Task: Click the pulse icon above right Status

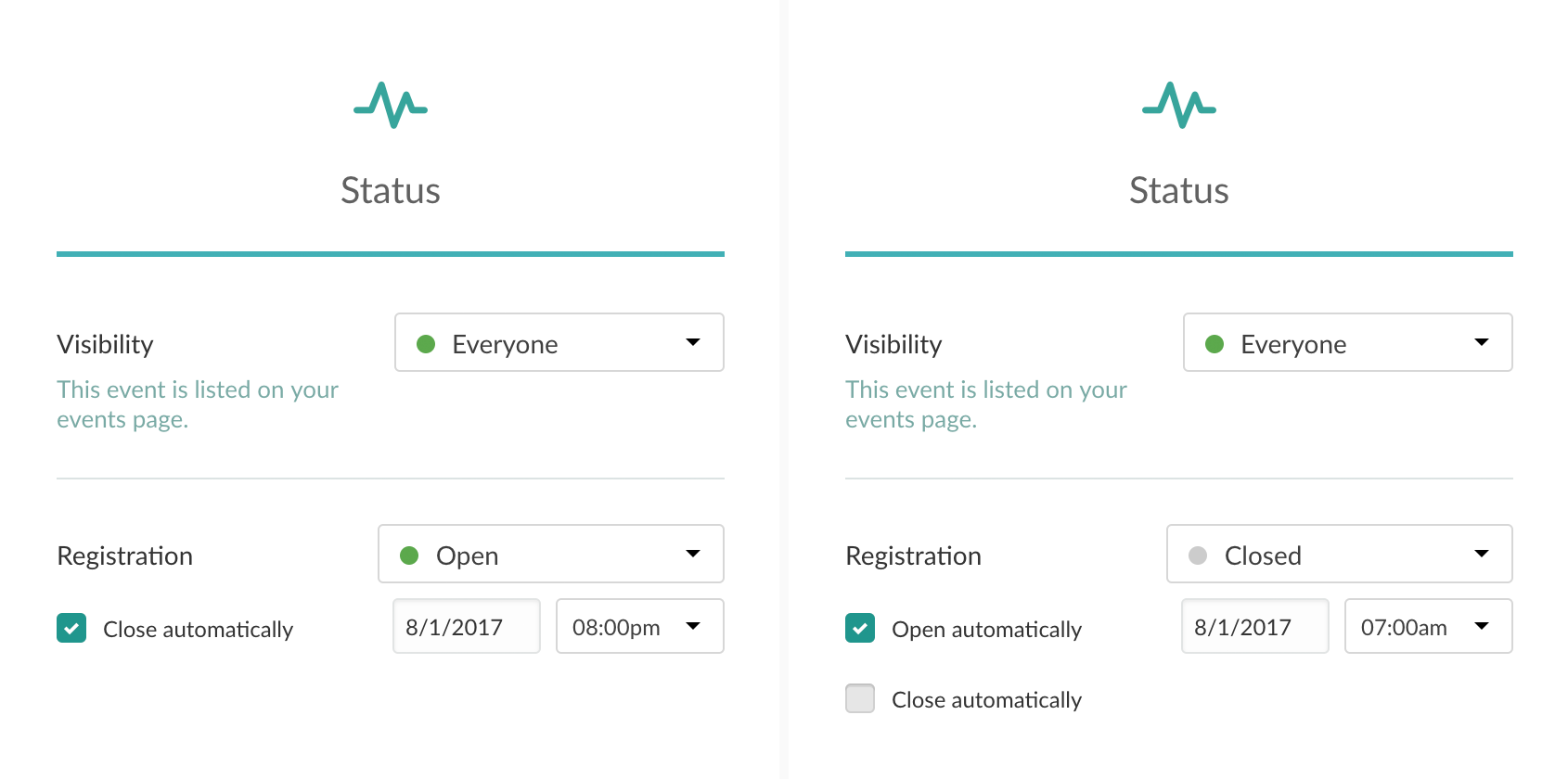Action: (x=1179, y=105)
